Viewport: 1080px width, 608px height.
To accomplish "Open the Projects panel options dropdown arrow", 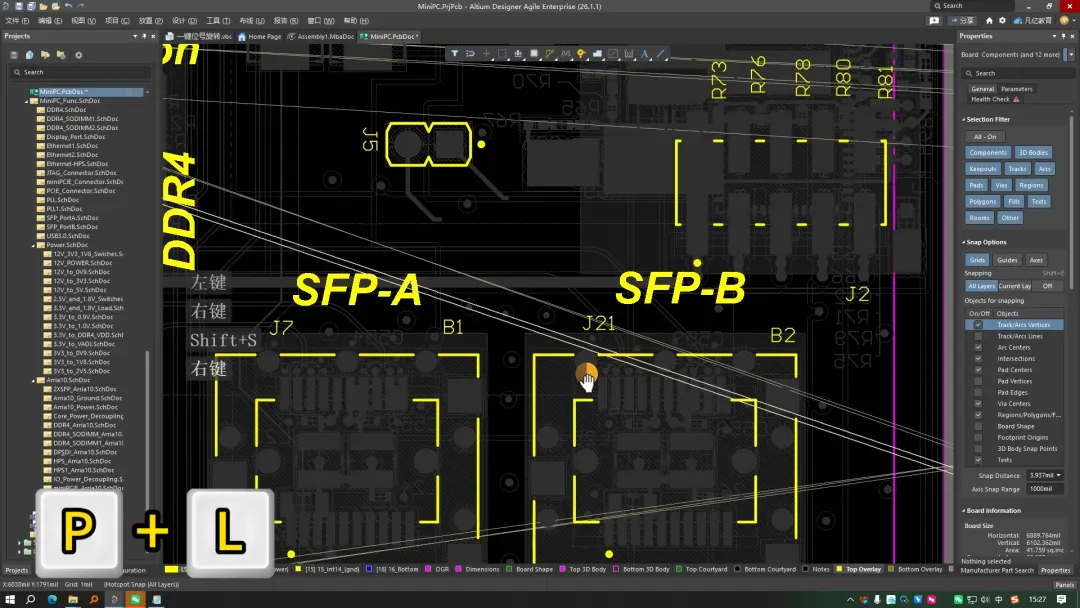I will tap(135, 36).
